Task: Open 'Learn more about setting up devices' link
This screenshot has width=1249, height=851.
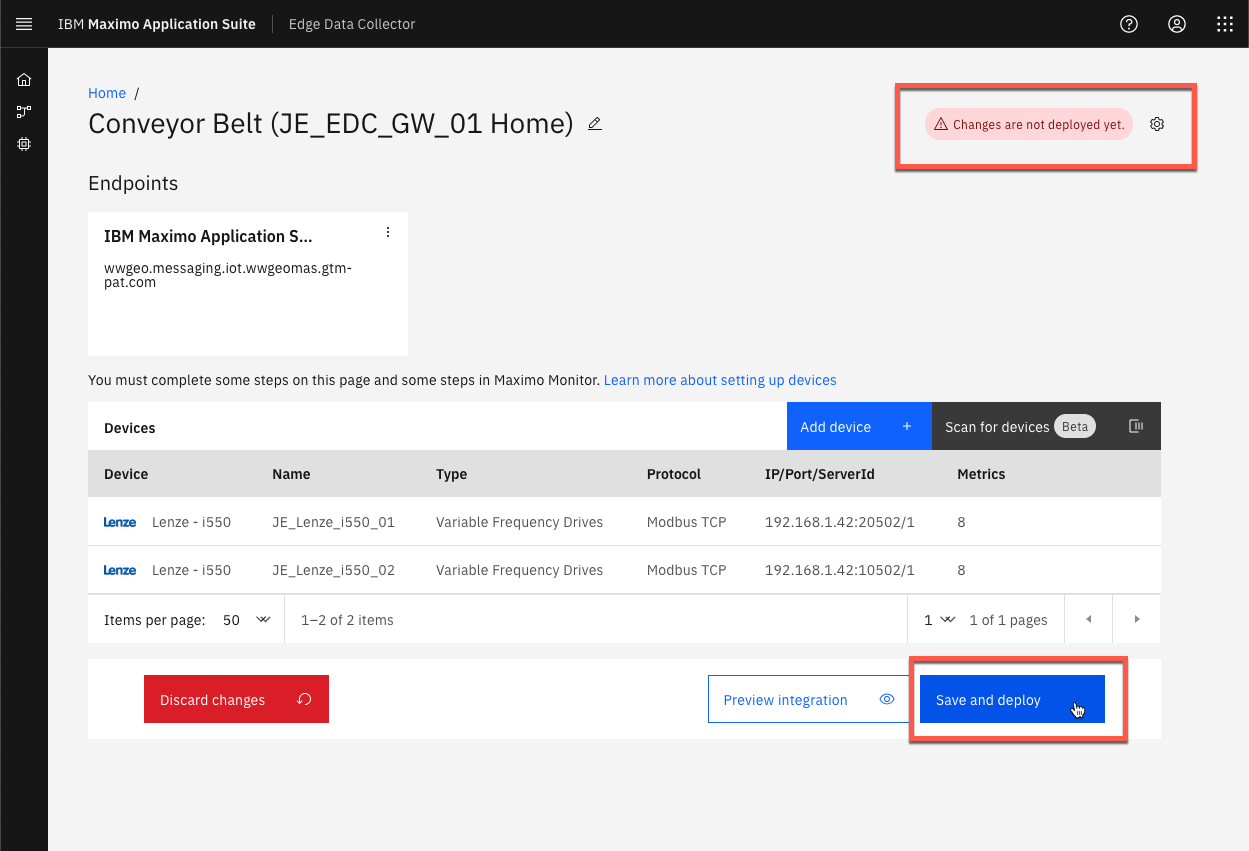Action: click(720, 380)
